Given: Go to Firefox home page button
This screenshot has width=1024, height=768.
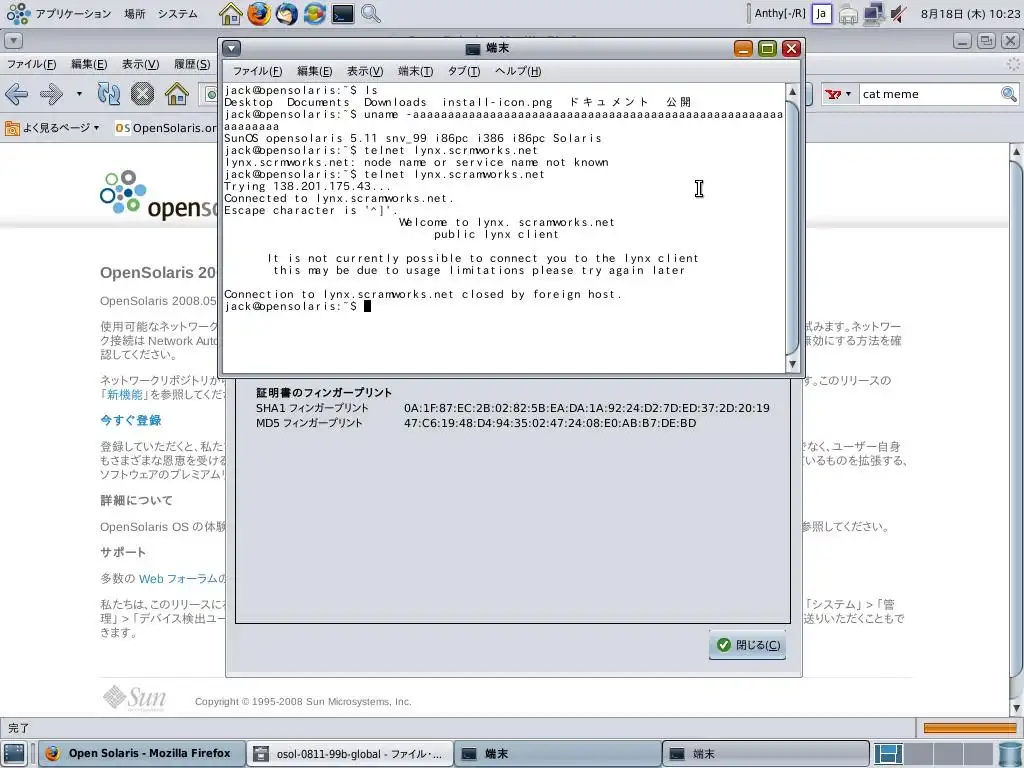Looking at the screenshot, I should click(x=176, y=94).
